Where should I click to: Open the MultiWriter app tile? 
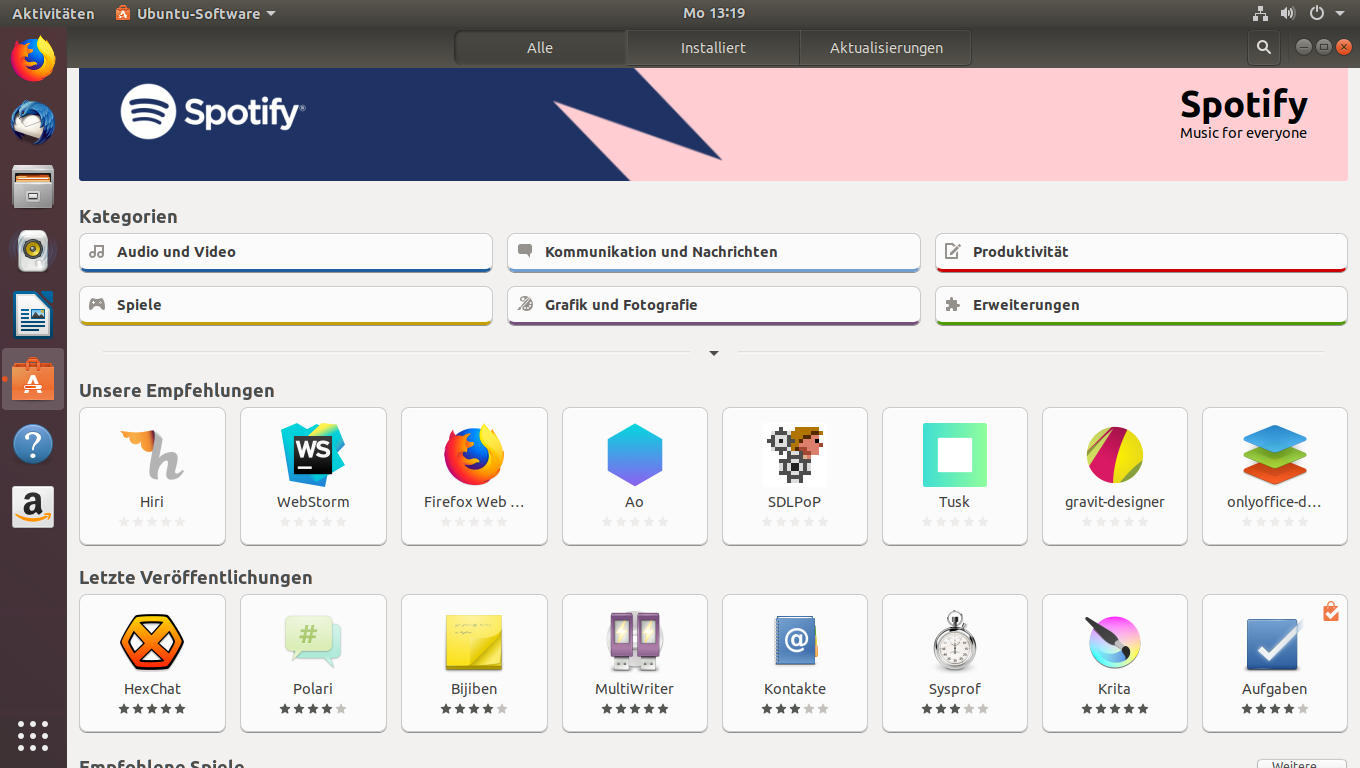pos(635,663)
